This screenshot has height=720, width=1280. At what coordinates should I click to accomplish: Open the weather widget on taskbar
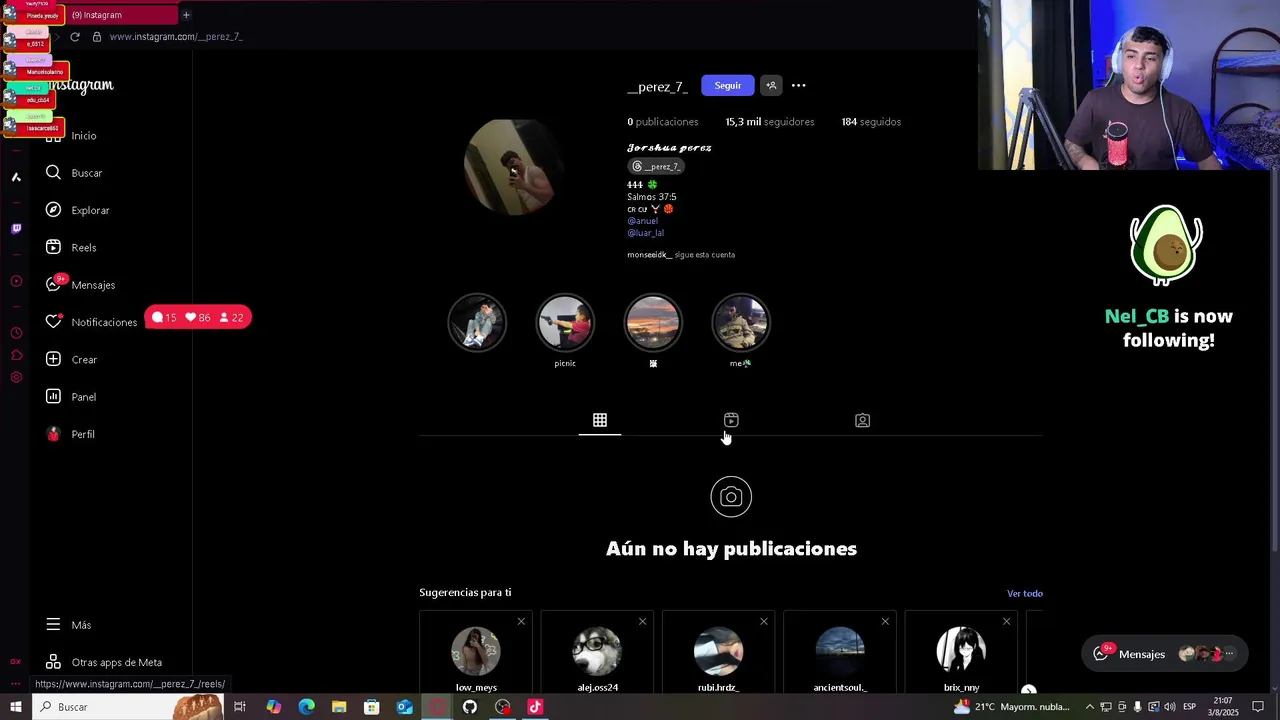tap(1012, 707)
